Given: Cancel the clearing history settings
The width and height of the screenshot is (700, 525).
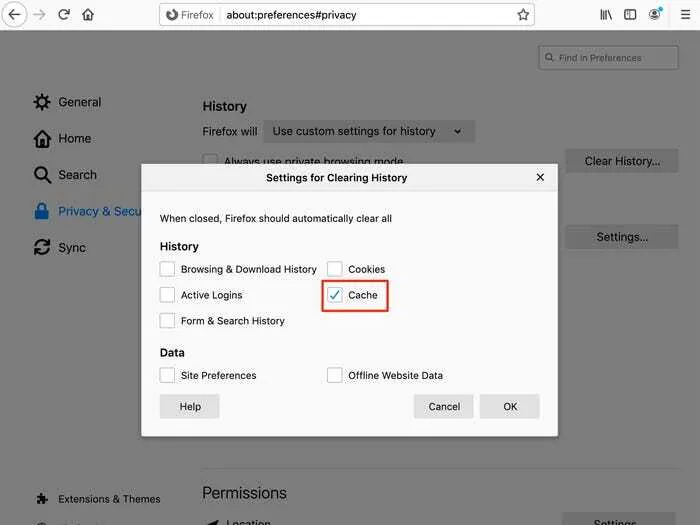Looking at the screenshot, I should 444,407.
